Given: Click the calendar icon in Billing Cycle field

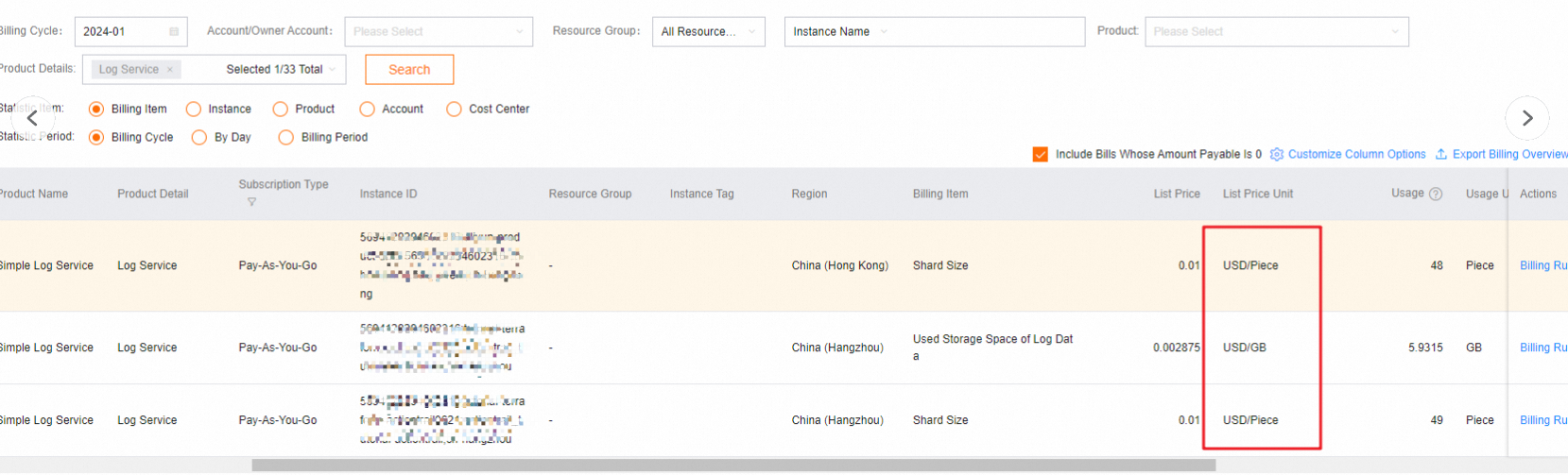Looking at the screenshot, I should [x=174, y=32].
